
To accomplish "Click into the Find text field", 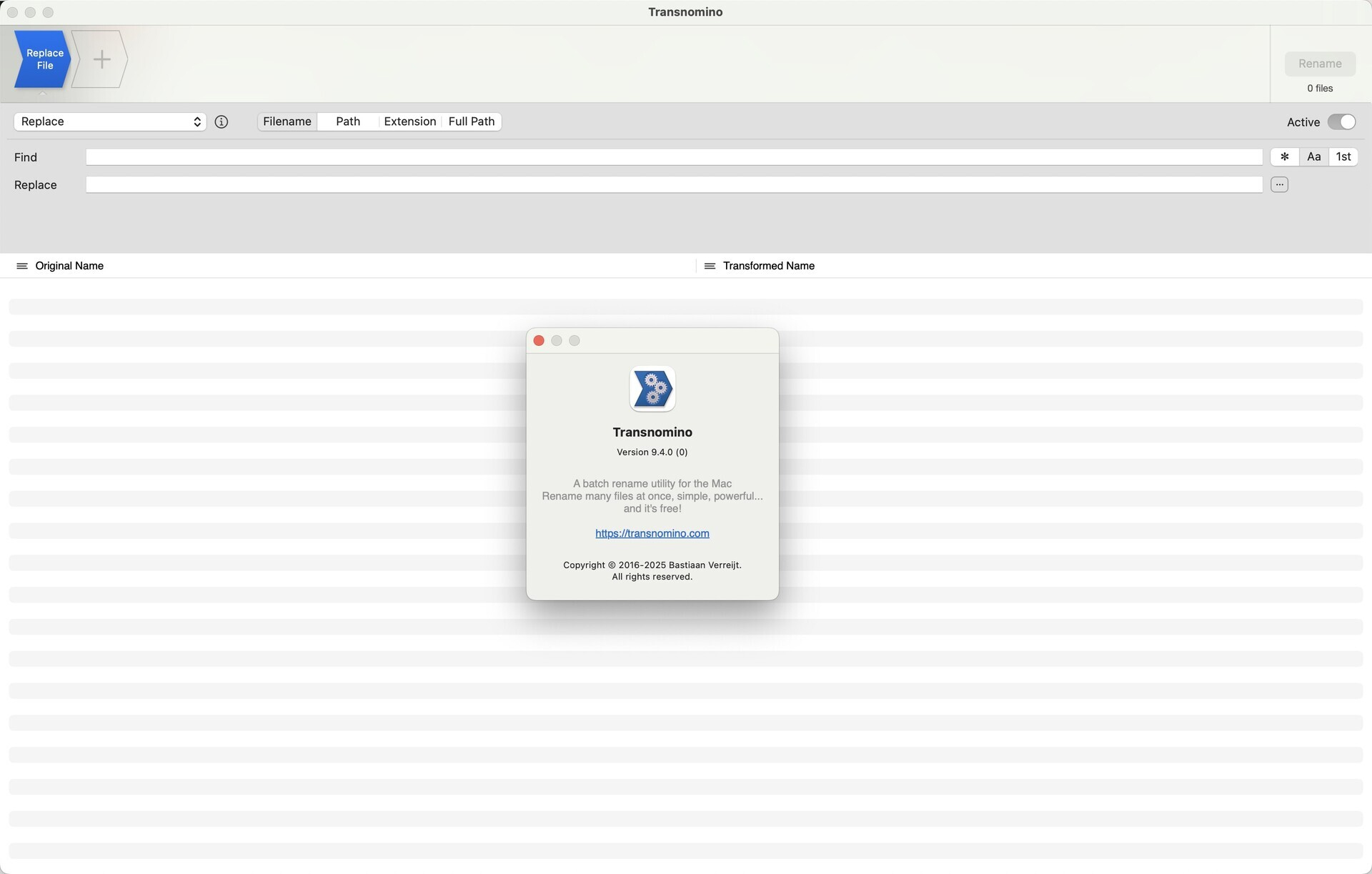I will [673, 157].
